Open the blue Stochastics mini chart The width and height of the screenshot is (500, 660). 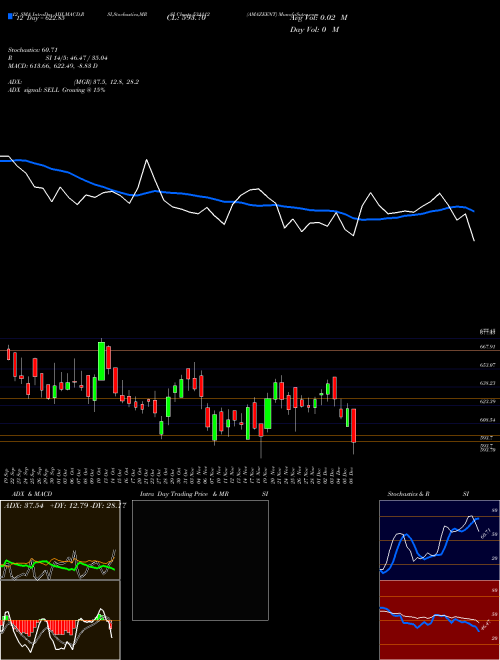tap(439, 540)
